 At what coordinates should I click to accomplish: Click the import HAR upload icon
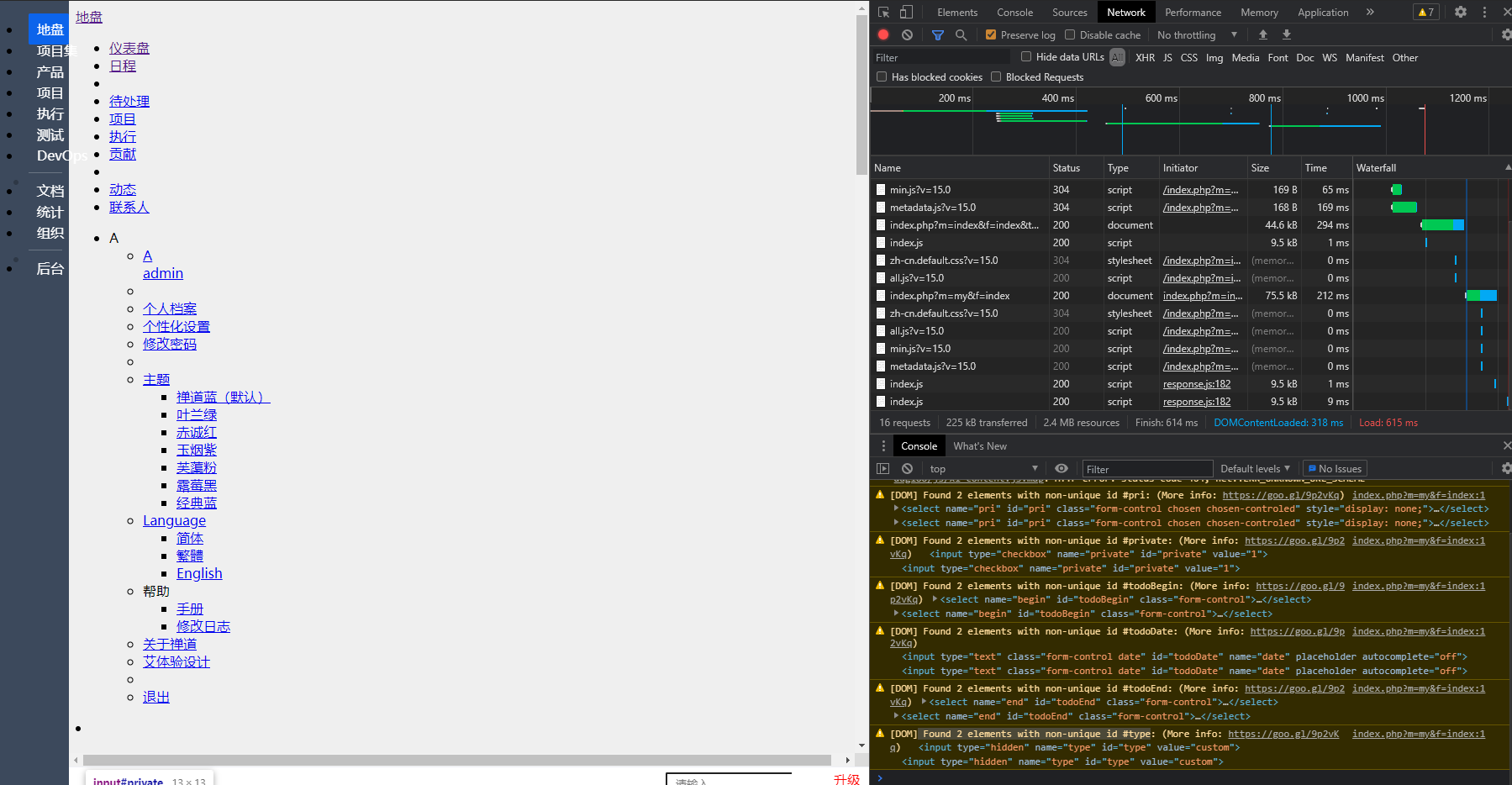click(x=1262, y=34)
